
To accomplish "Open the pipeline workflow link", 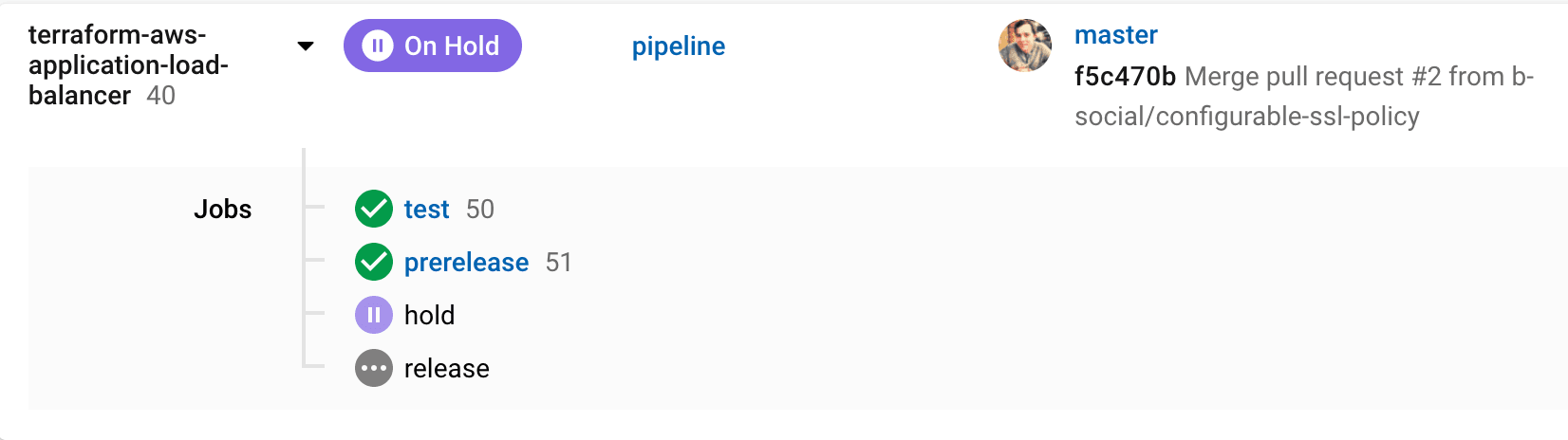I will tap(678, 46).
